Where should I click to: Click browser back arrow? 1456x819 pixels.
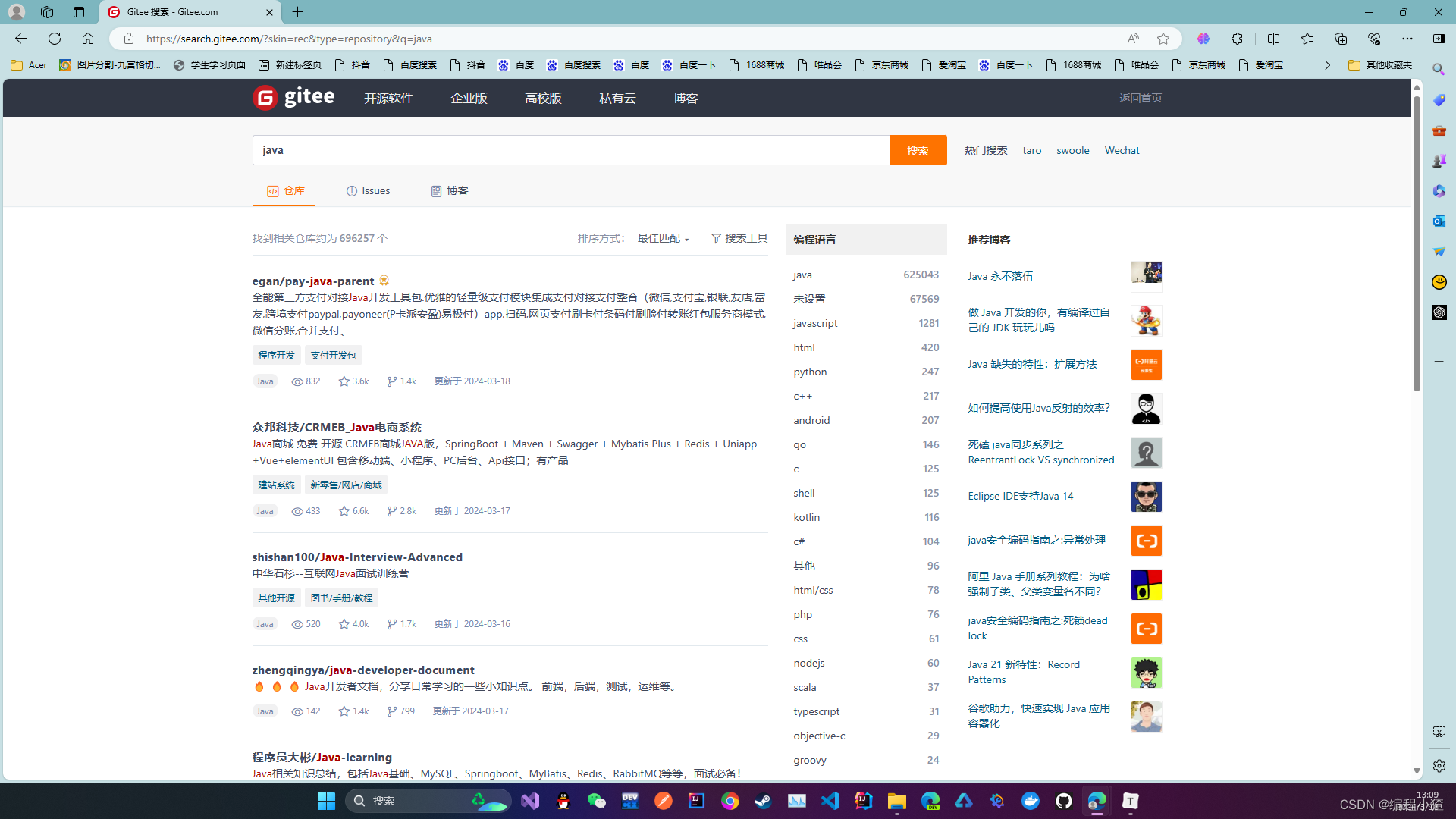pyautogui.click(x=21, y=39)
